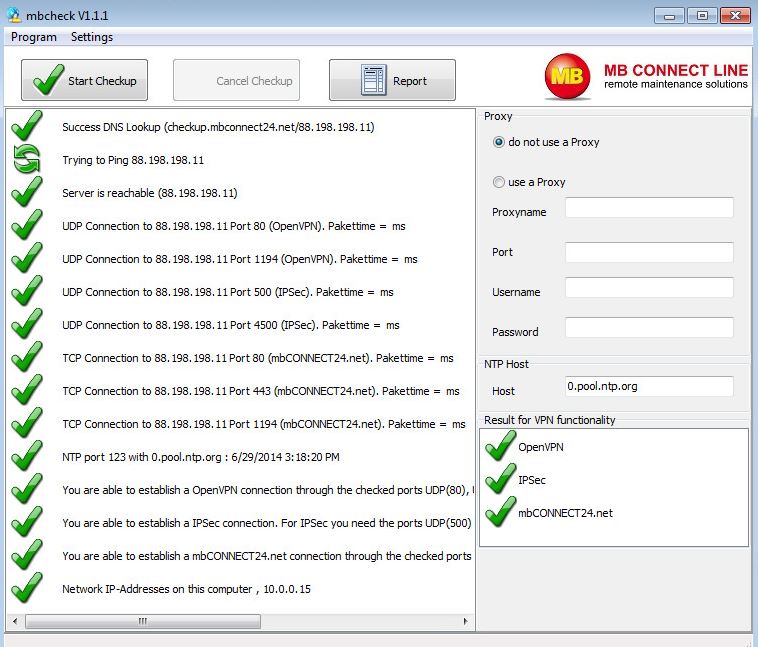
Task: Click checkmark icon for TCP Port 443 row
Action: [x=28, y=389]
